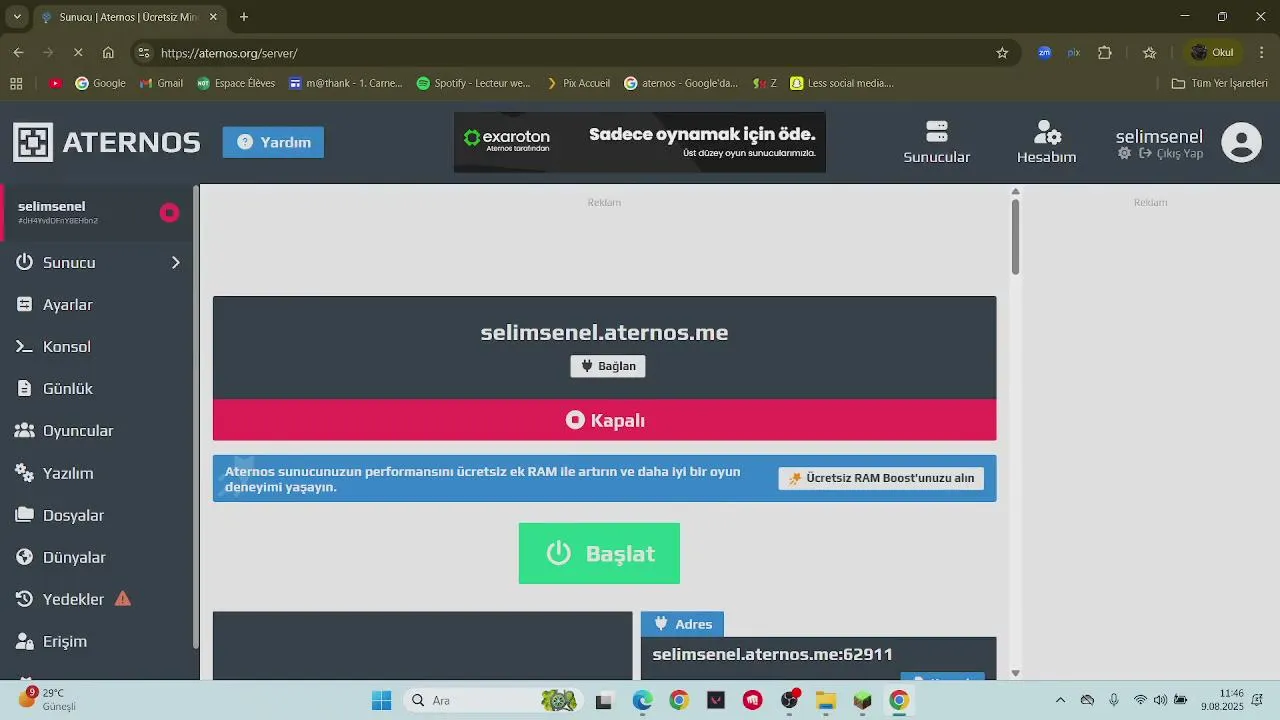The height and width of the screenshot is (720, 1280).
Task: Open Tüm Yer İşaretleri folder
Action: tap(1220, 83)
